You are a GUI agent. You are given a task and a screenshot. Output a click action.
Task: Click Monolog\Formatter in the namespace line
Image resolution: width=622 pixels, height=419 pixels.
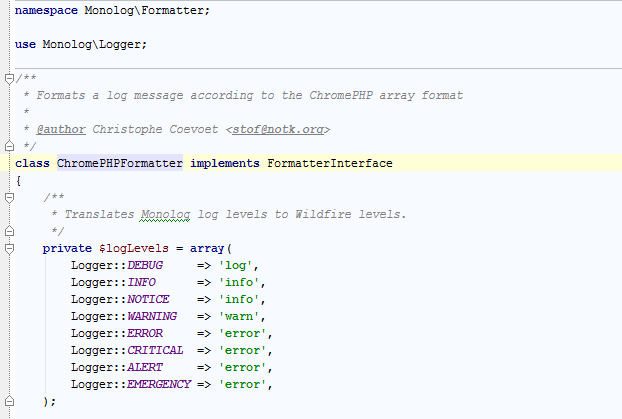[x=144, y=10]
